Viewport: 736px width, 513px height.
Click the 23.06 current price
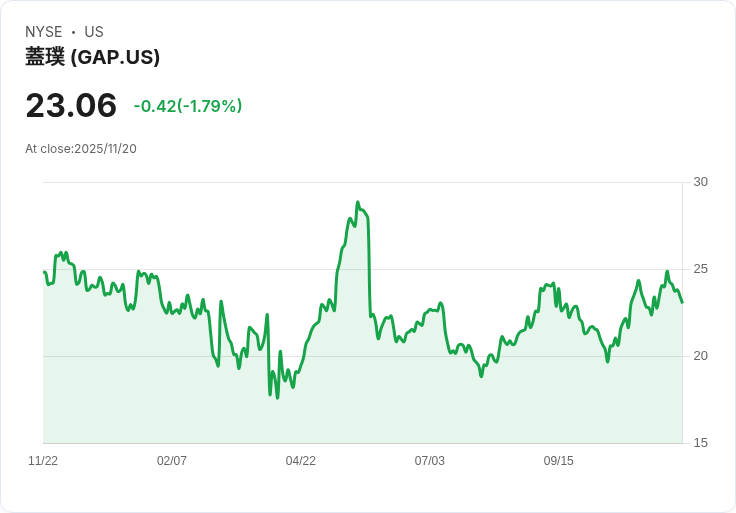click(x=71, y=106)
